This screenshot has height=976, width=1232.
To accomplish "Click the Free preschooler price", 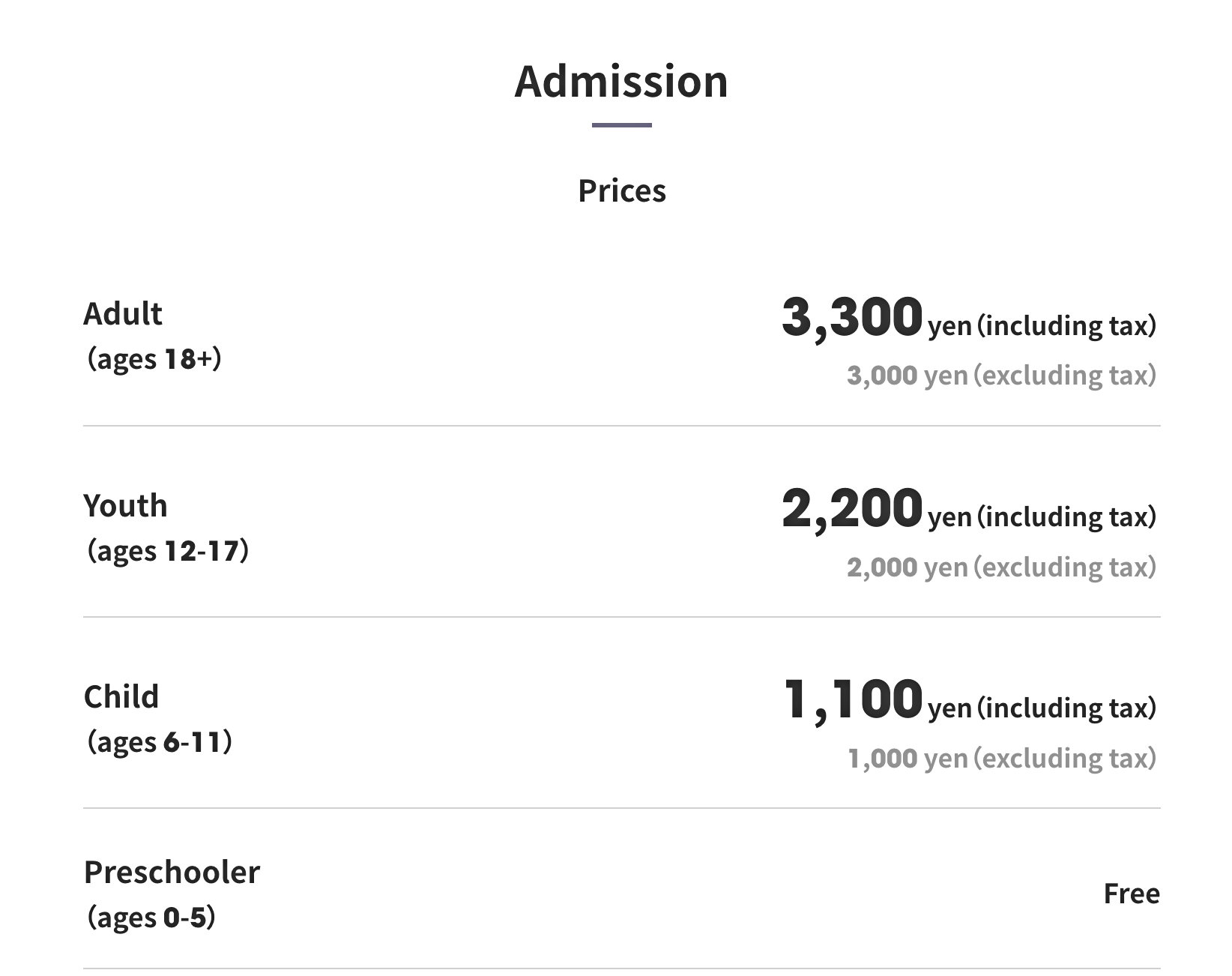I will coord(1132,894).
